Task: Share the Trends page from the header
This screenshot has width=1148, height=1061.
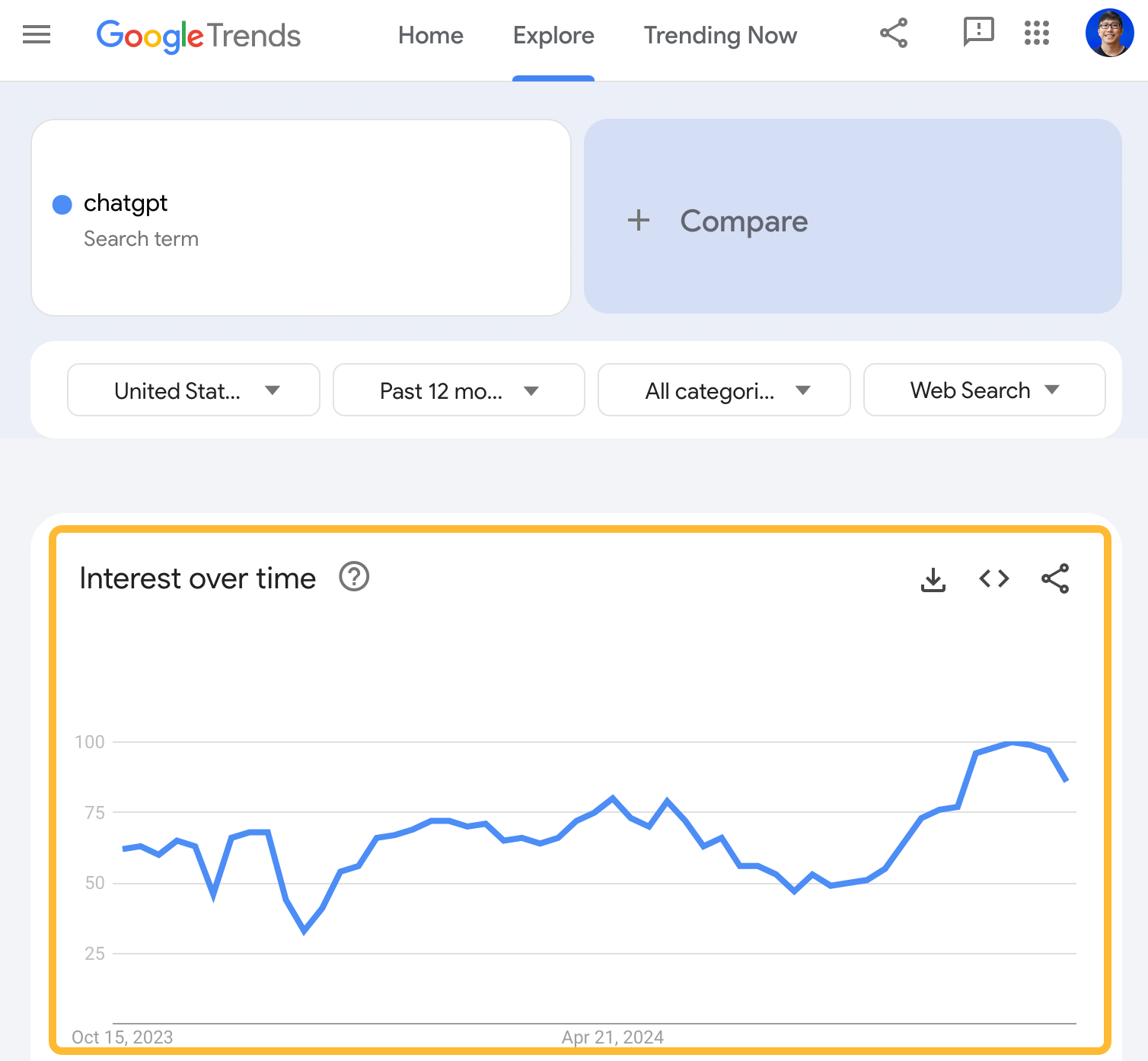Action: click(x=894, y=33)
